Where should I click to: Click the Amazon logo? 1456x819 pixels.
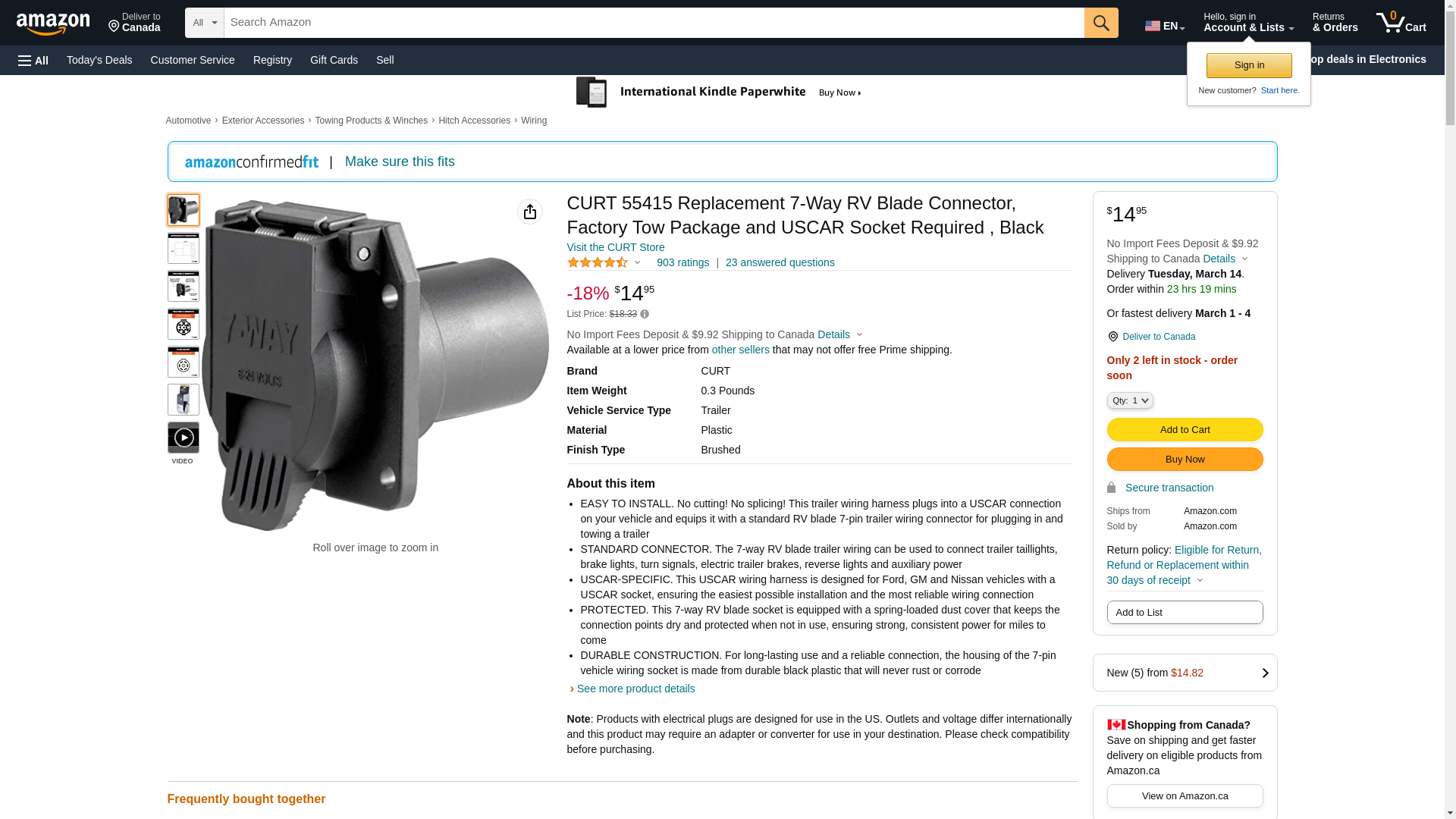[53, 24]
